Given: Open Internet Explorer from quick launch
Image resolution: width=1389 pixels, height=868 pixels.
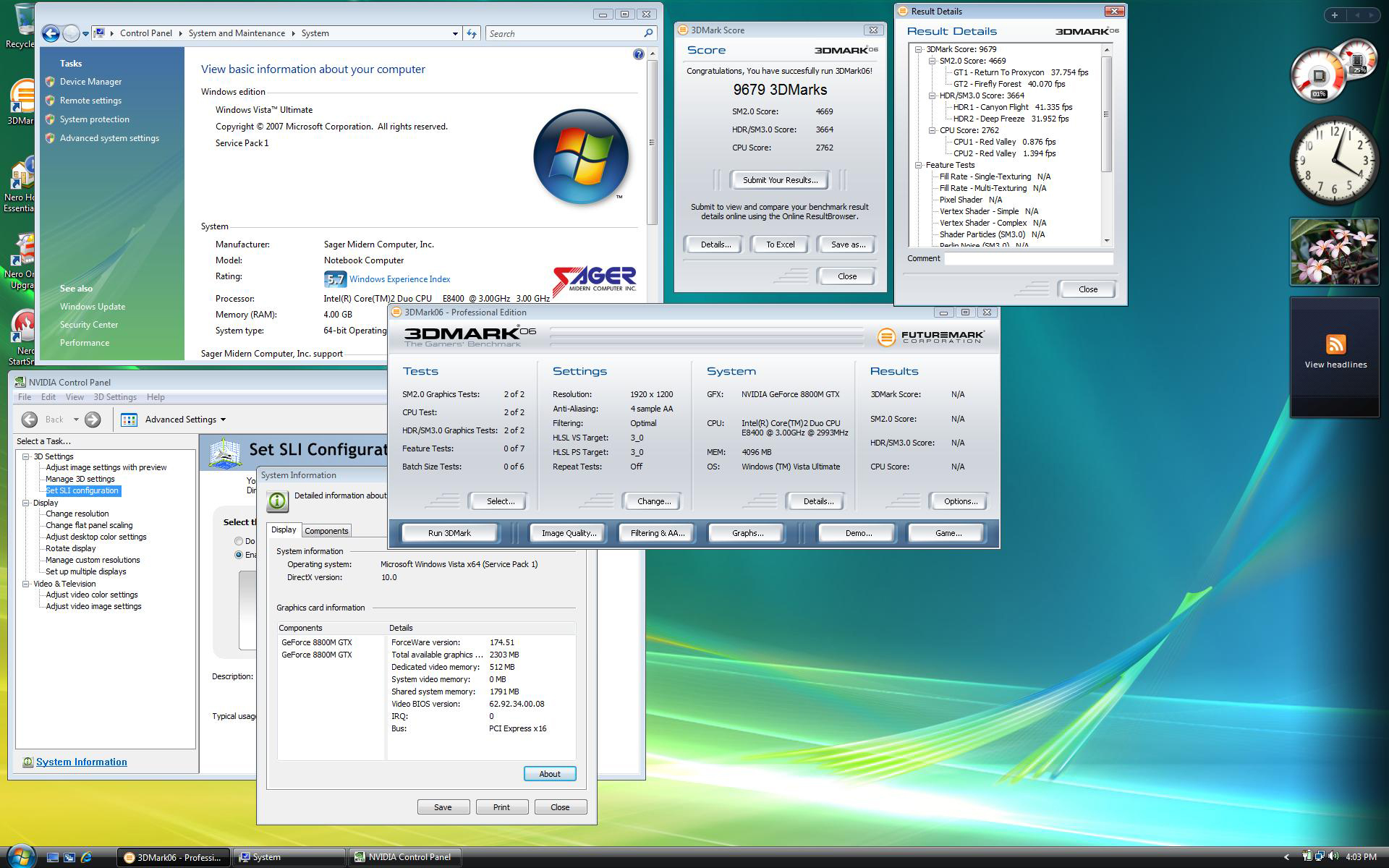Looking at the screenshot, I should click(x=87, y=857).
